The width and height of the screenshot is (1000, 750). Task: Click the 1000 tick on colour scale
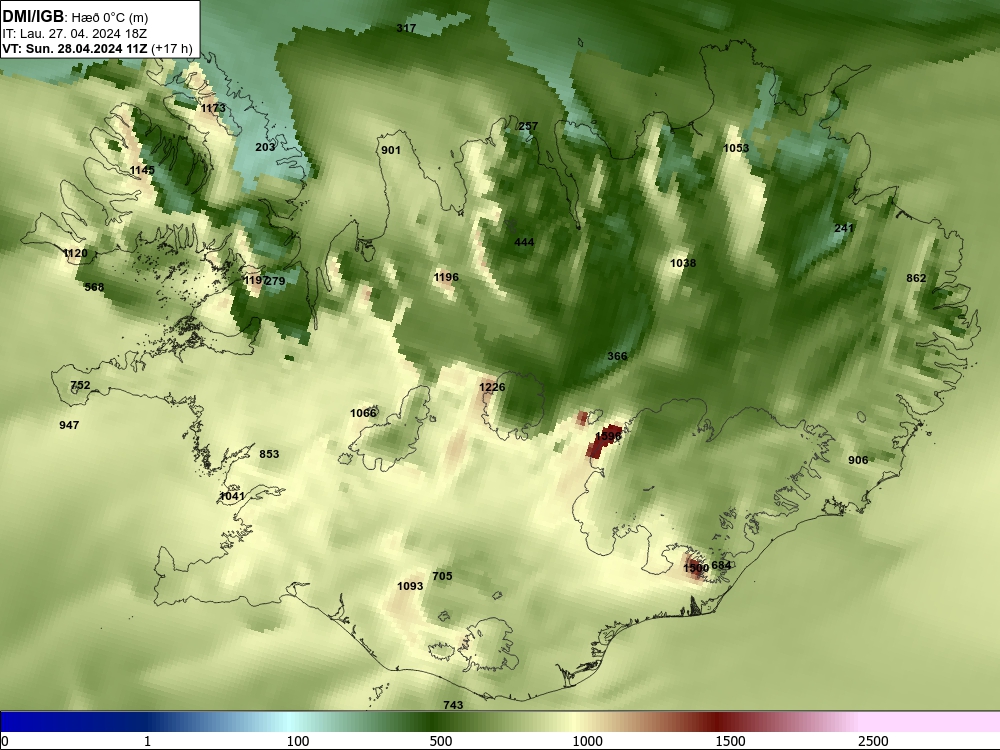[x=587, y=741]
